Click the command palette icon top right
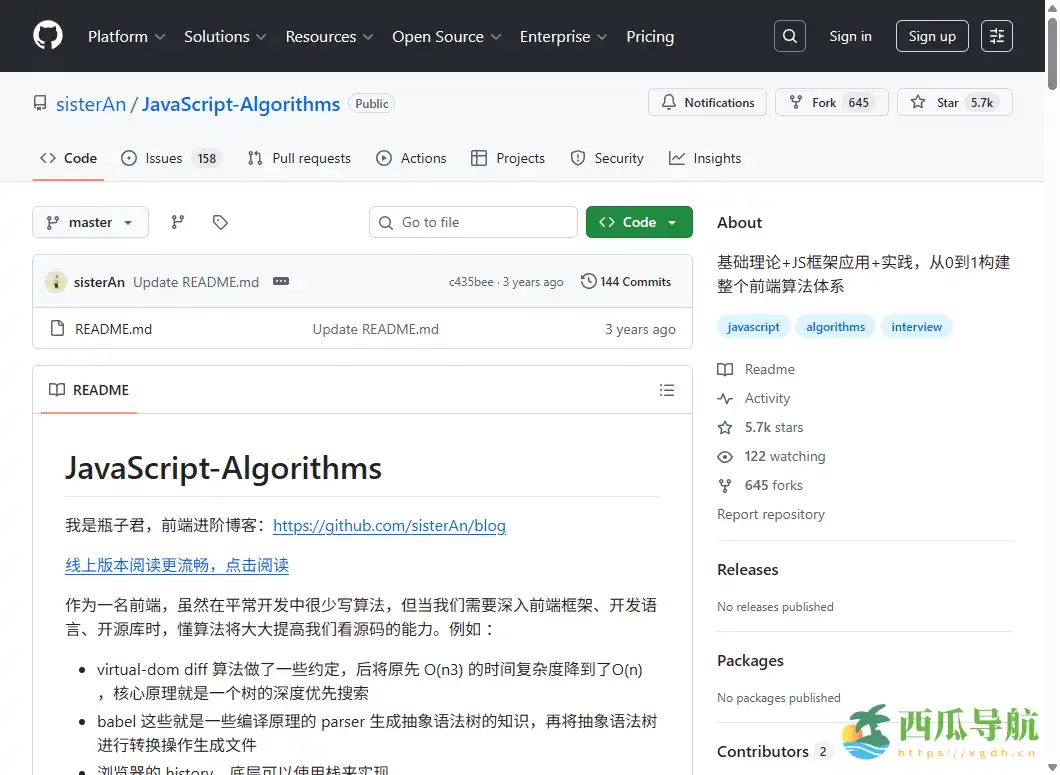This screenshot has width=1060, height=775. [996, 35]
